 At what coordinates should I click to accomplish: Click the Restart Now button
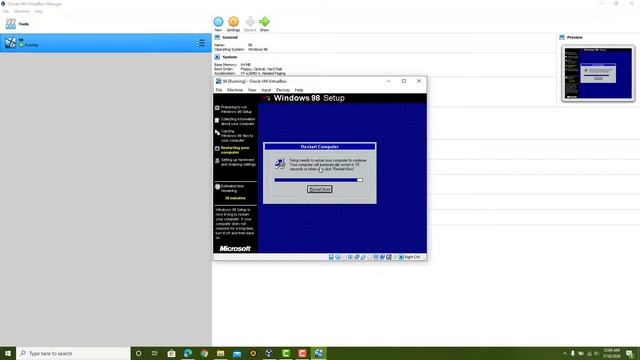tap(320, 189)
